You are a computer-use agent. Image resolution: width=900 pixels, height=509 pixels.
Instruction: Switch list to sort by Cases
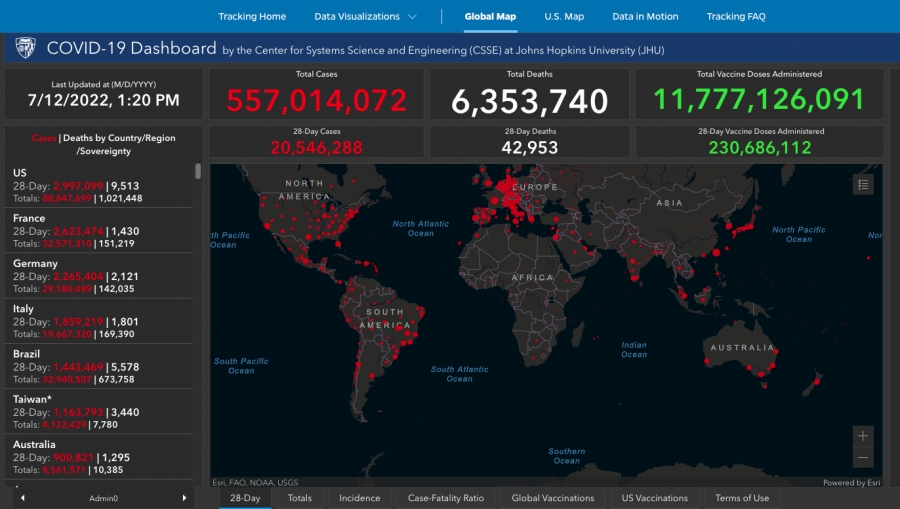click(x=43, y=138)
